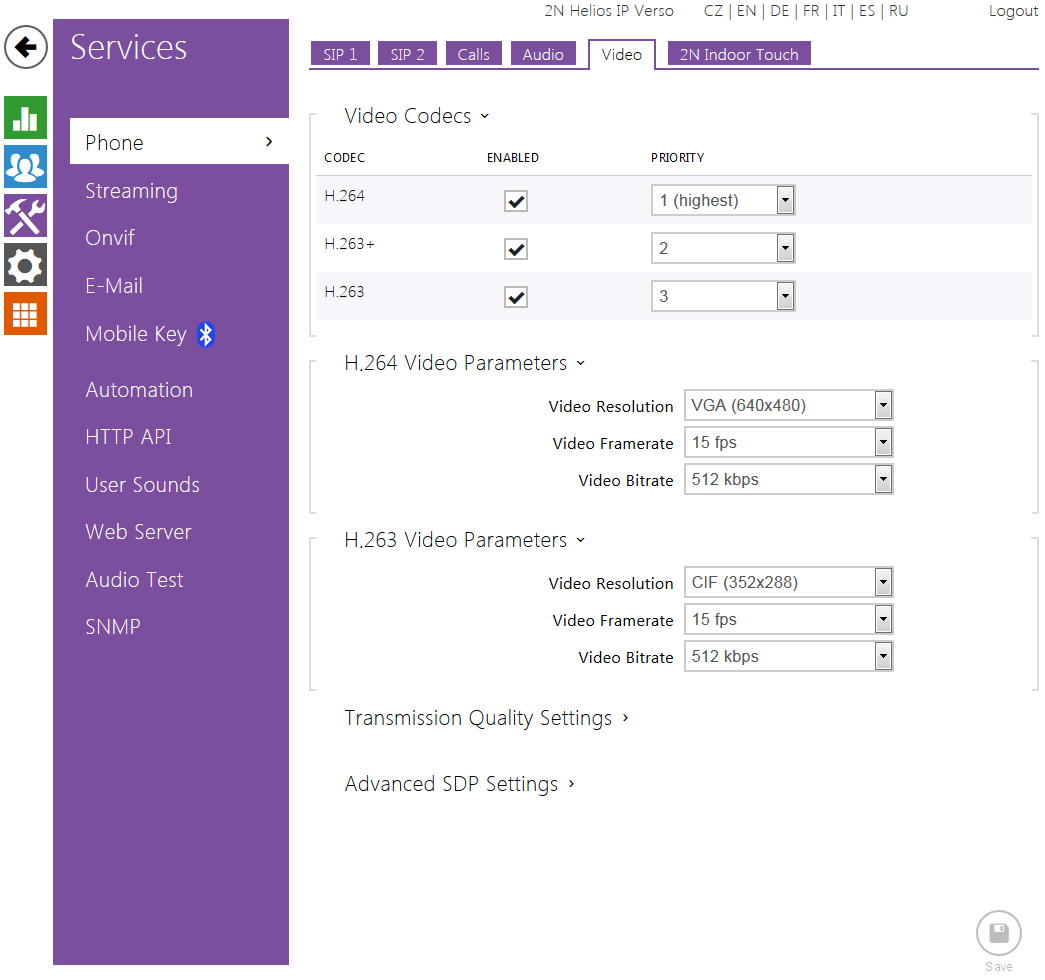Open the System gear icon
Image resolution: width=1045 pixels, height=980 pixels.
pos(25,265)
